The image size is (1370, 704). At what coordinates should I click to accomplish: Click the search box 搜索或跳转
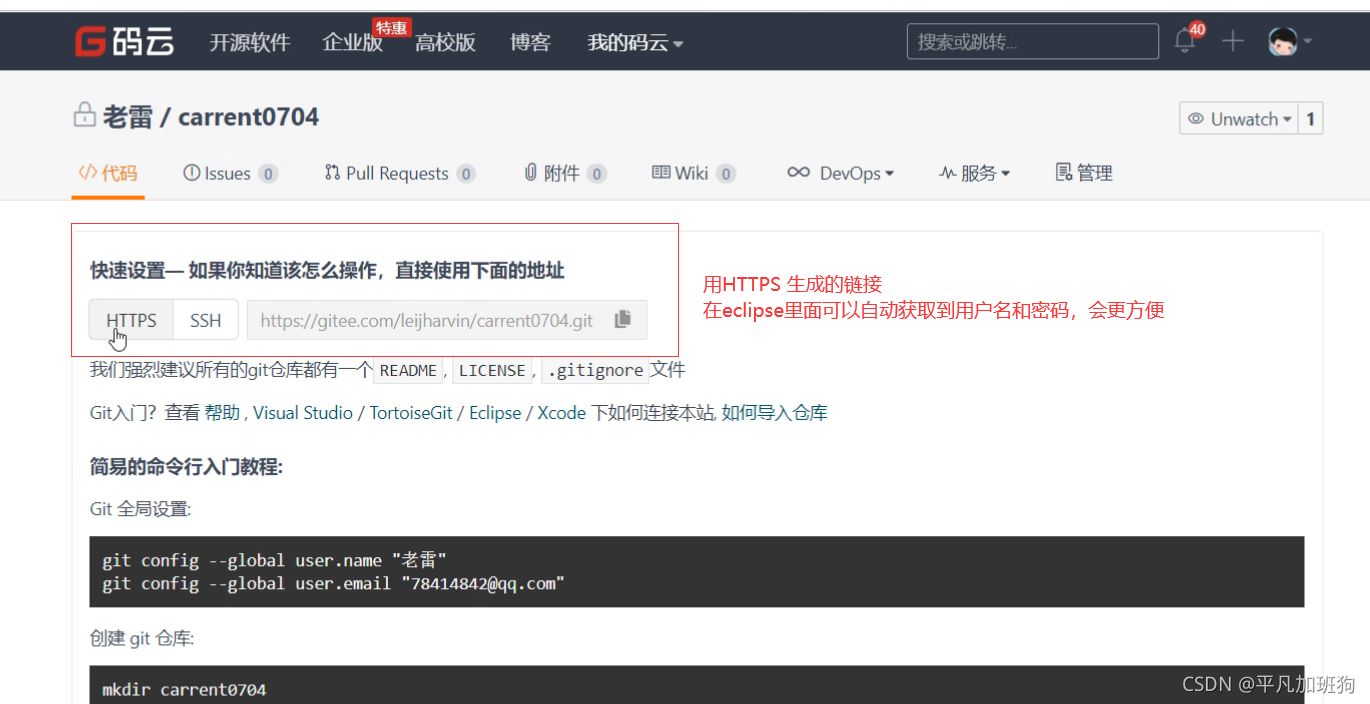1032,41
